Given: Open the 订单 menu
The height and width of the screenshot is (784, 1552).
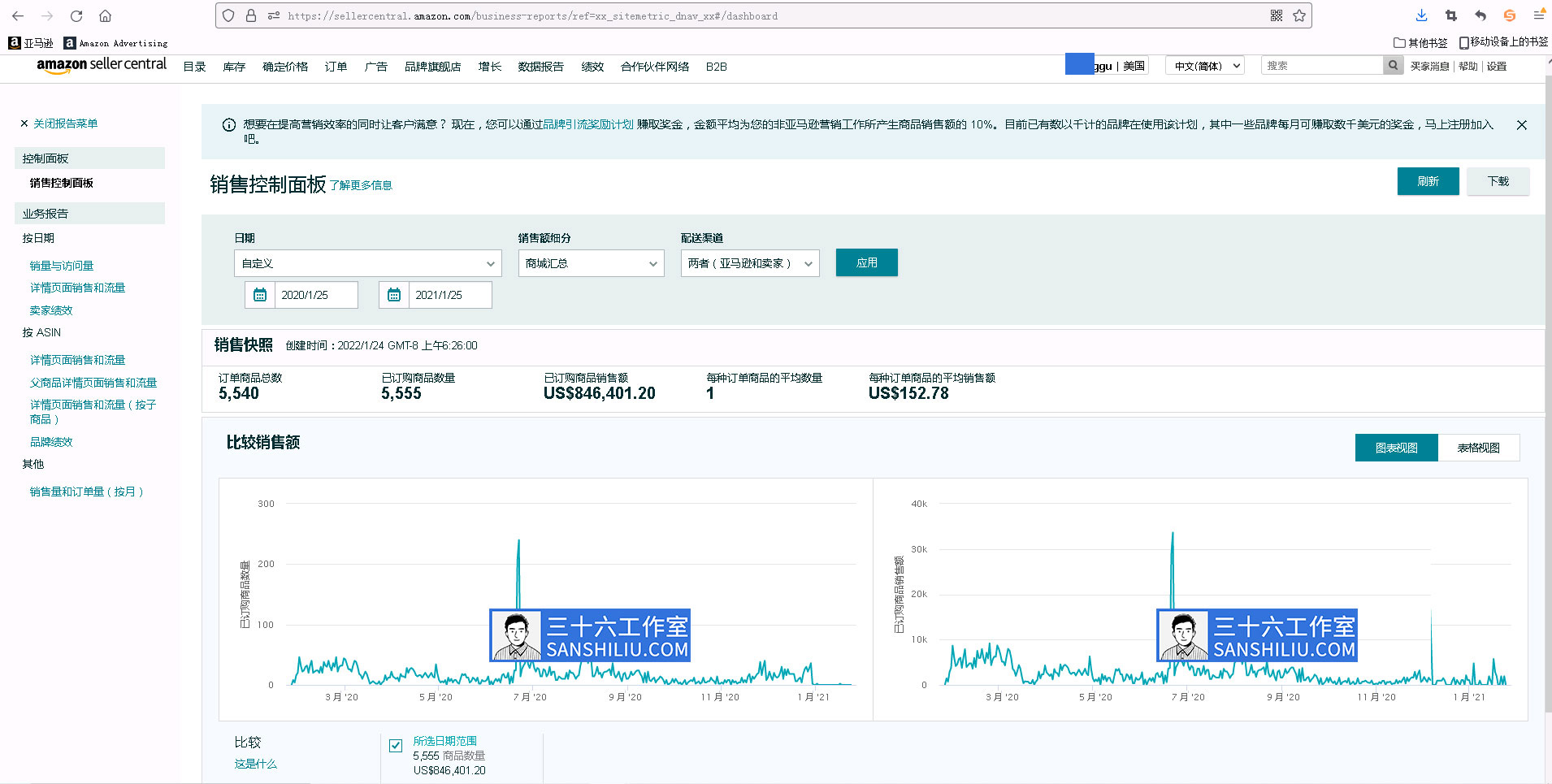Looking at the screenshot, I should click(x=336, y=67).
